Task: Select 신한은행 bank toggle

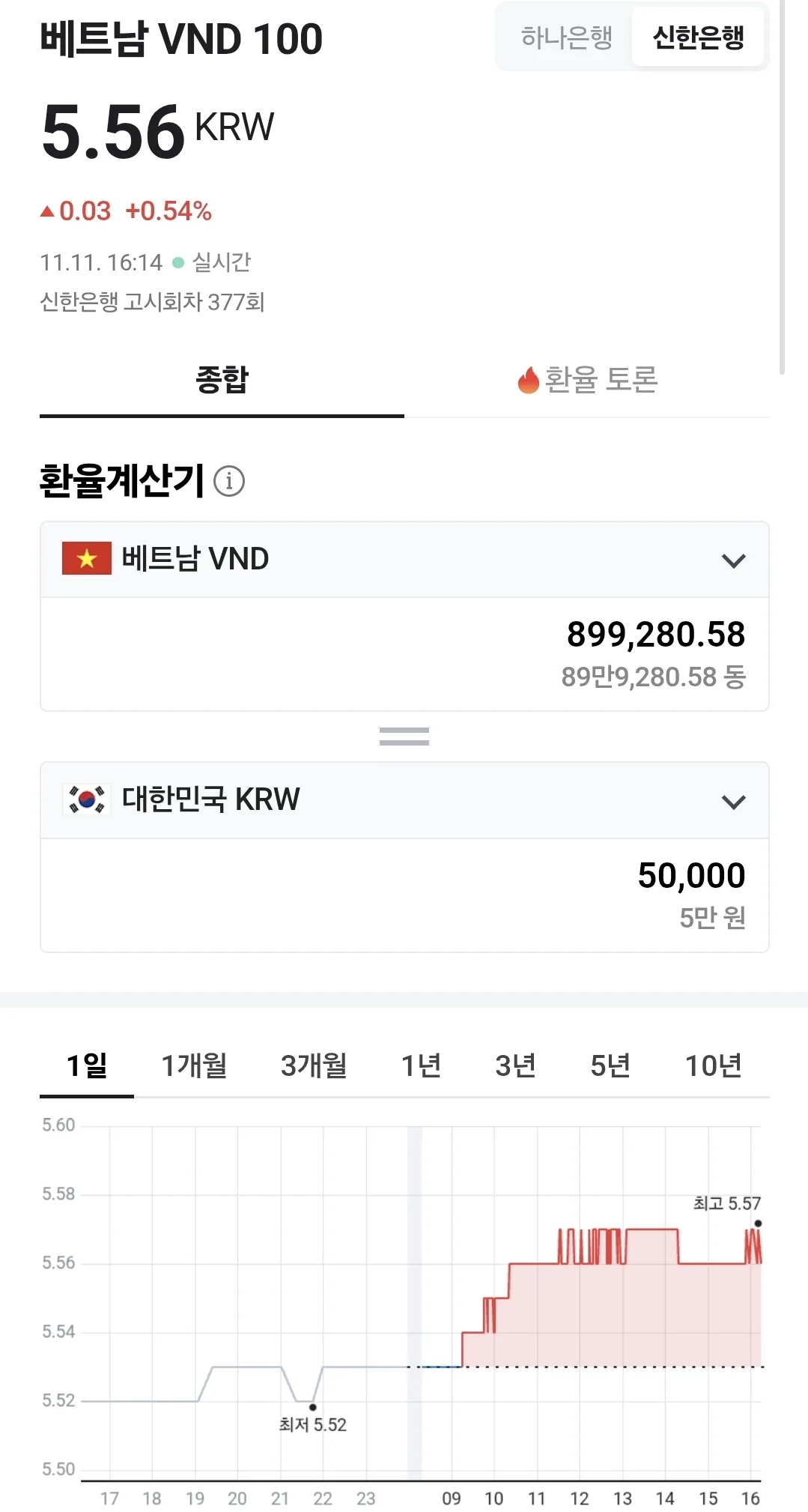Action: coord(698,37)
